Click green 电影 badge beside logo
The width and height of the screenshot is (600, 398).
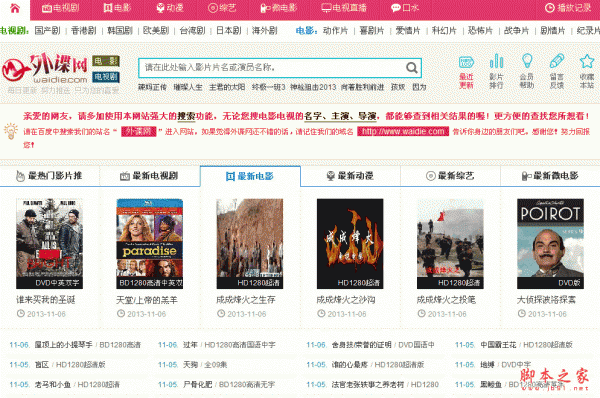point(106,61)
